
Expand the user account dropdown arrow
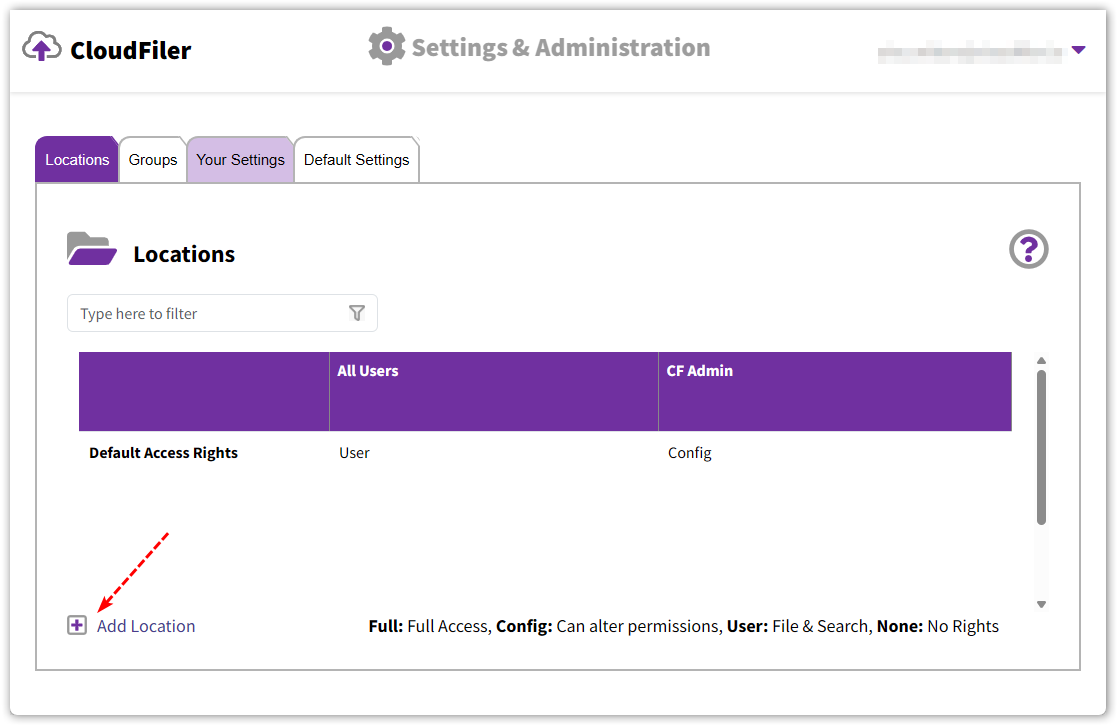[1078, 49]
